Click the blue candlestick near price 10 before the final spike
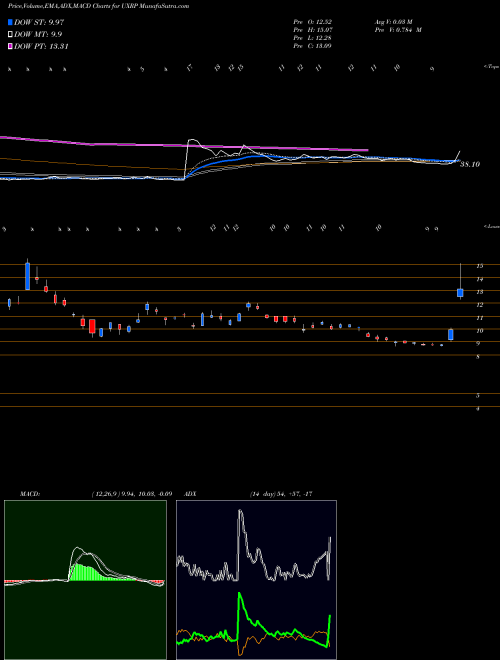The height and width of the screenshot is (660, 500). click(451, 335)
